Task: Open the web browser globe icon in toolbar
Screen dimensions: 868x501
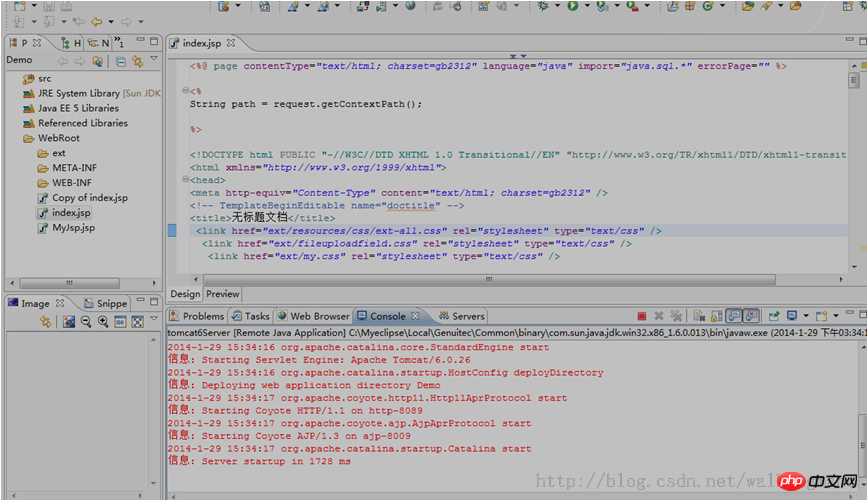Action: tap(411, 6)
